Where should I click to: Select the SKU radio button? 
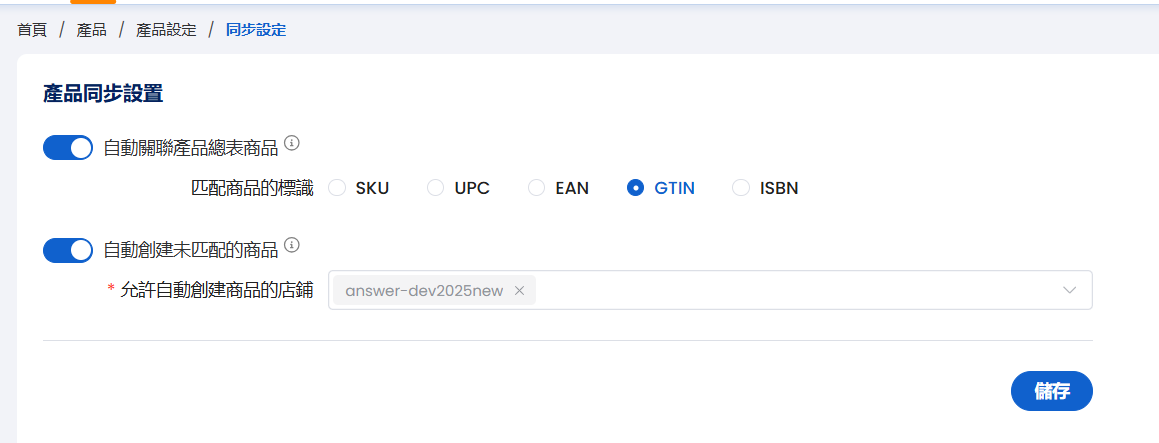[x=337, y=188]
